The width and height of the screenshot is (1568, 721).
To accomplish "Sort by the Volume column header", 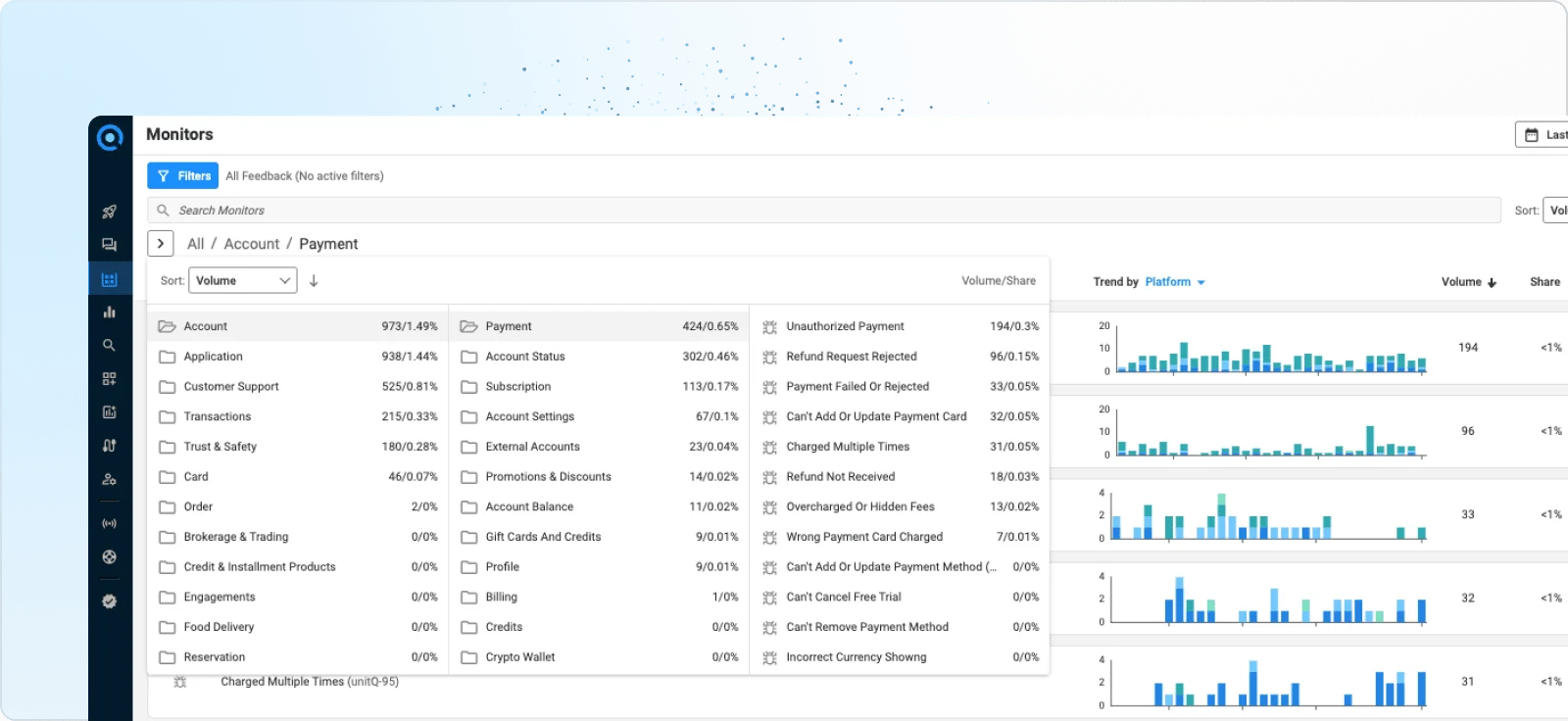I will (x=1469, y=282).
